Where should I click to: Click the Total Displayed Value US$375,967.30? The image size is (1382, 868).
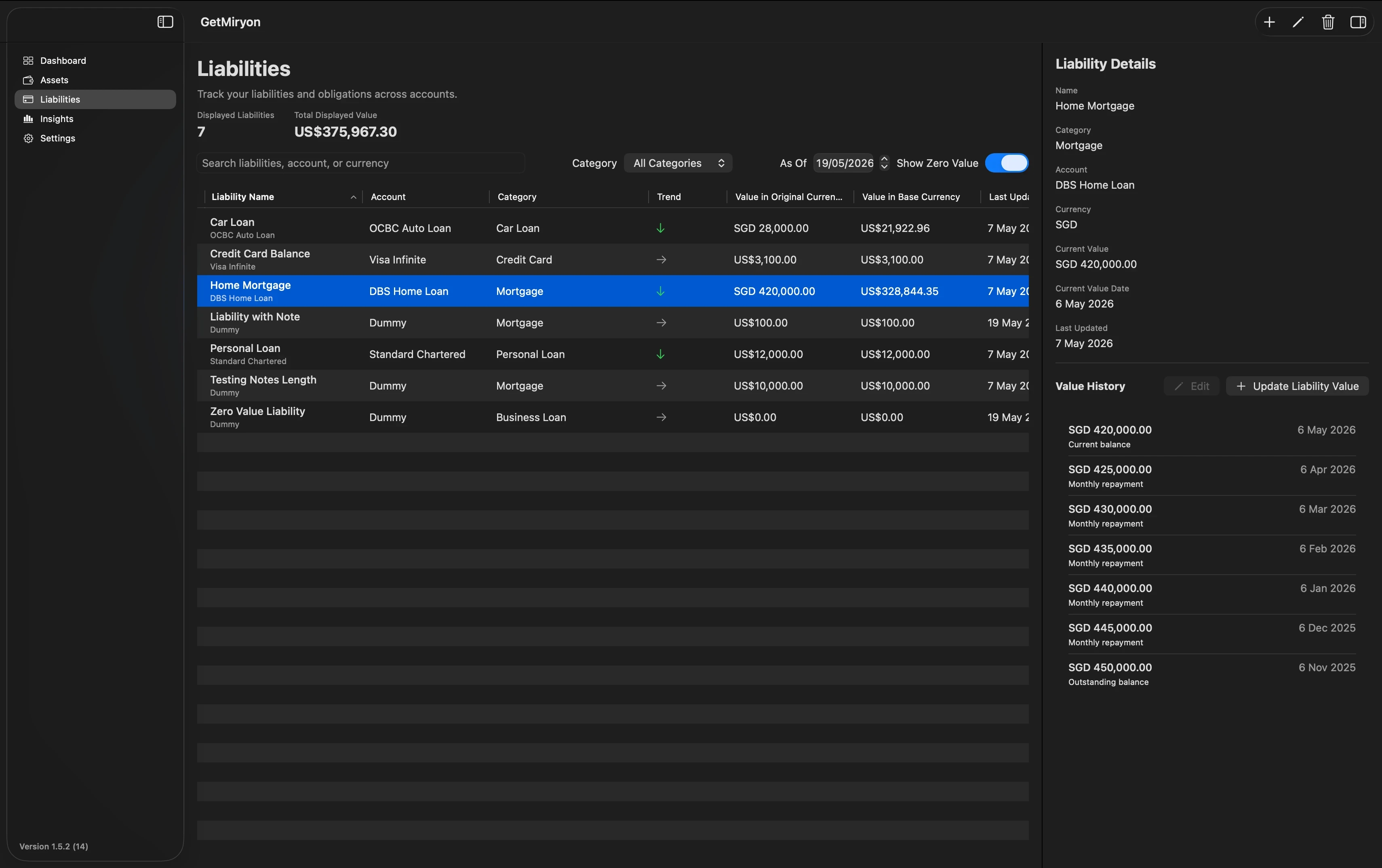[x=345, y=131]
